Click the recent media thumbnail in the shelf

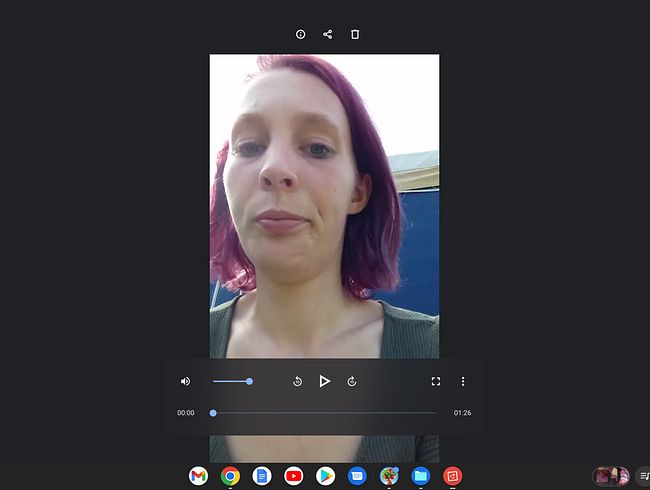(610, 476)
